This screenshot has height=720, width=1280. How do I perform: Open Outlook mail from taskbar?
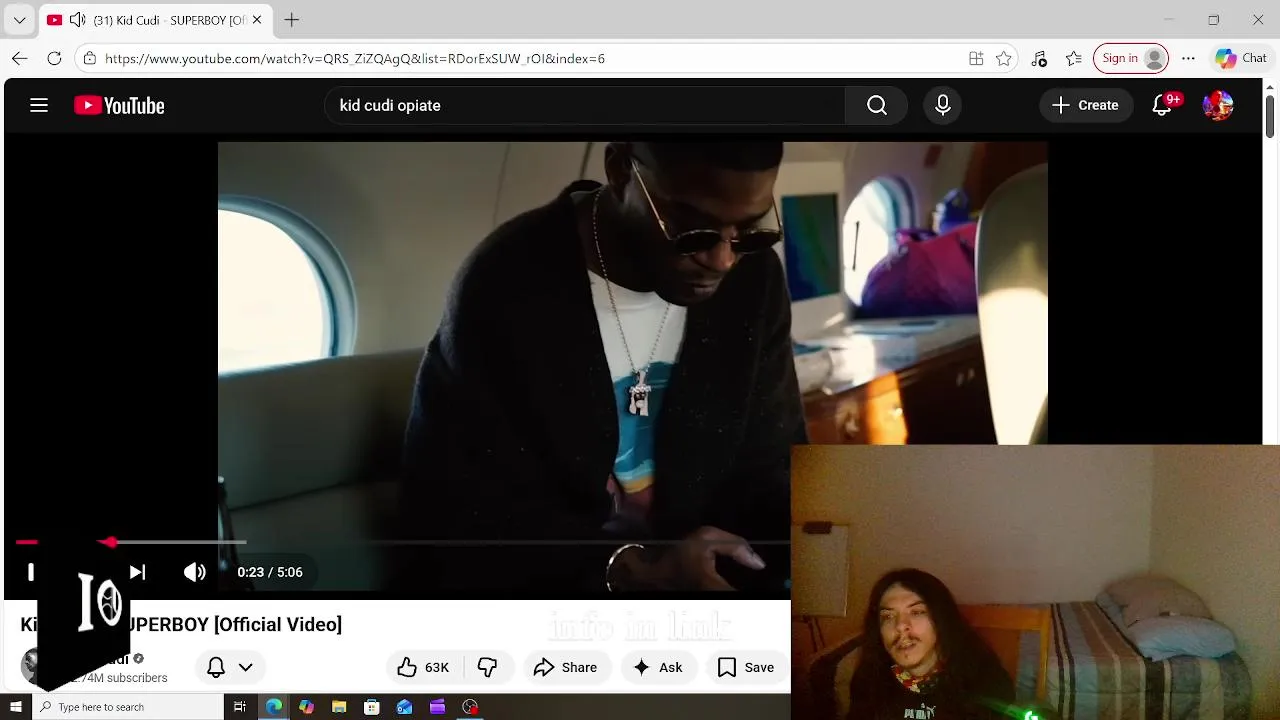(x=405, y=707)
